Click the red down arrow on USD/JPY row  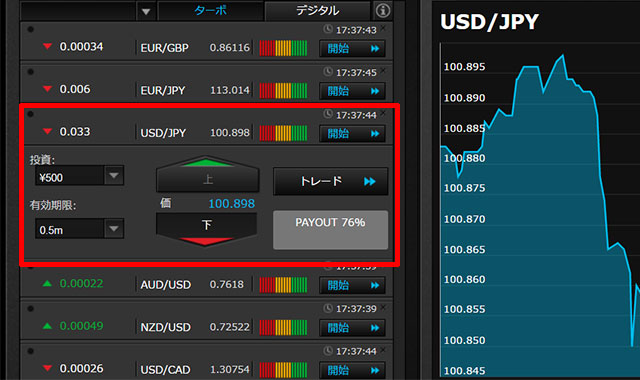pos(47,131)
